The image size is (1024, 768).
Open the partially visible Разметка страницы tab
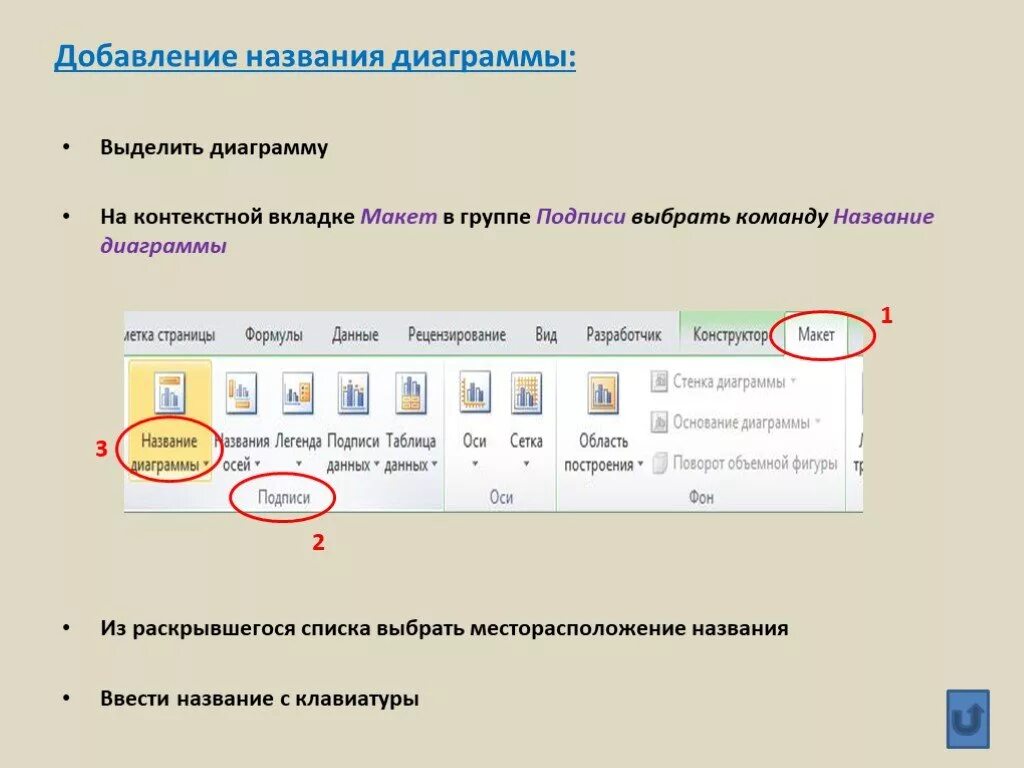click(x=170, y=335)
